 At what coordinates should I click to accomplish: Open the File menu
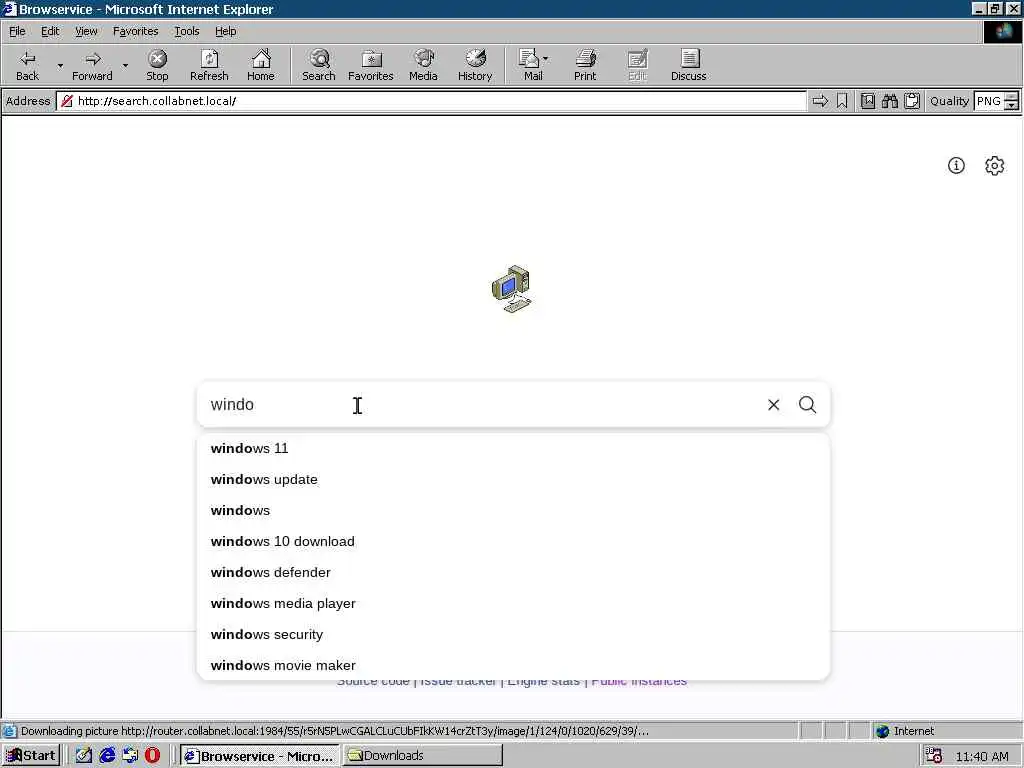click(17, 31)
